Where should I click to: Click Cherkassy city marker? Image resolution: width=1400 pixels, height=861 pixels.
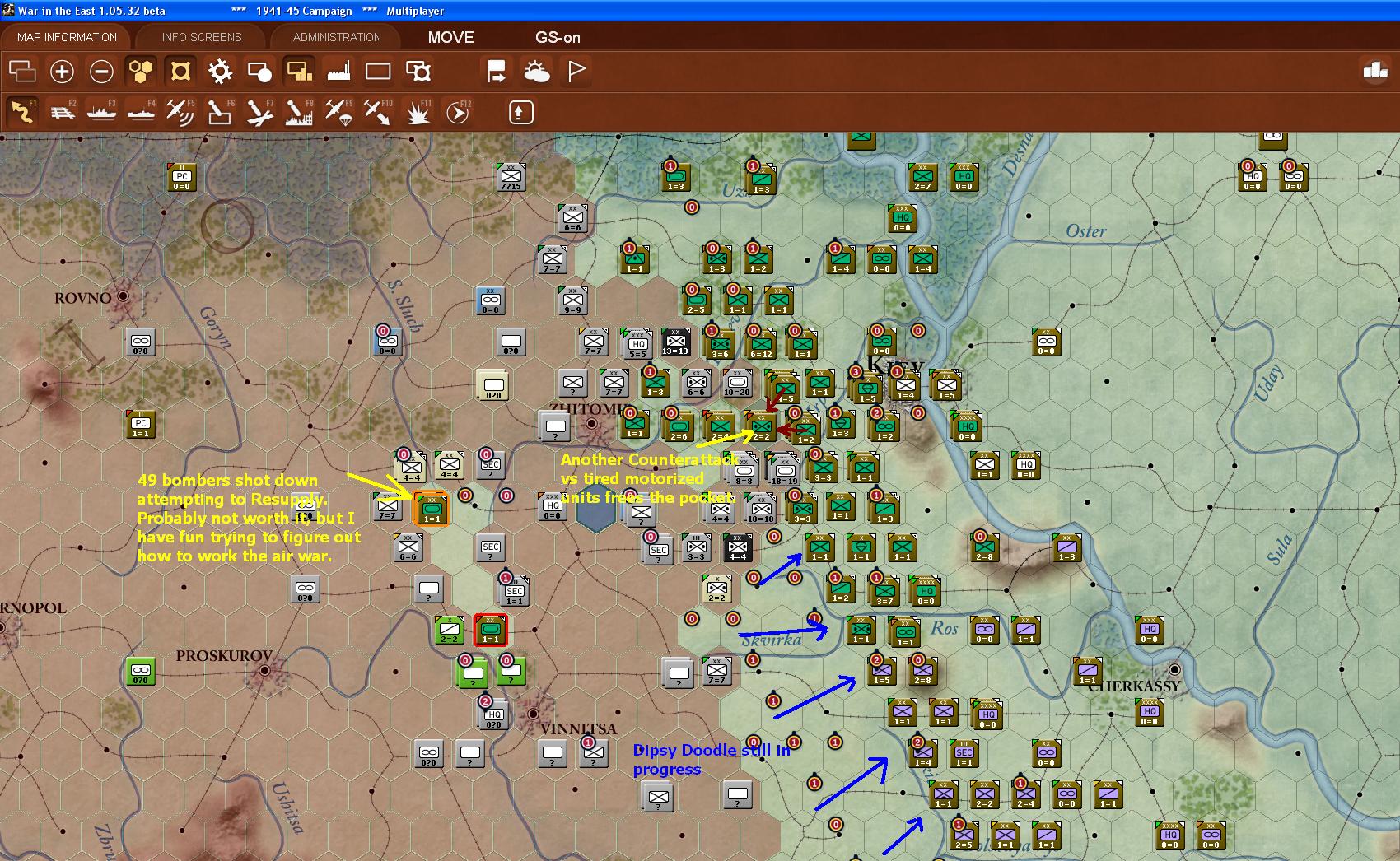pyautogui.click(x=1175, y=670)
